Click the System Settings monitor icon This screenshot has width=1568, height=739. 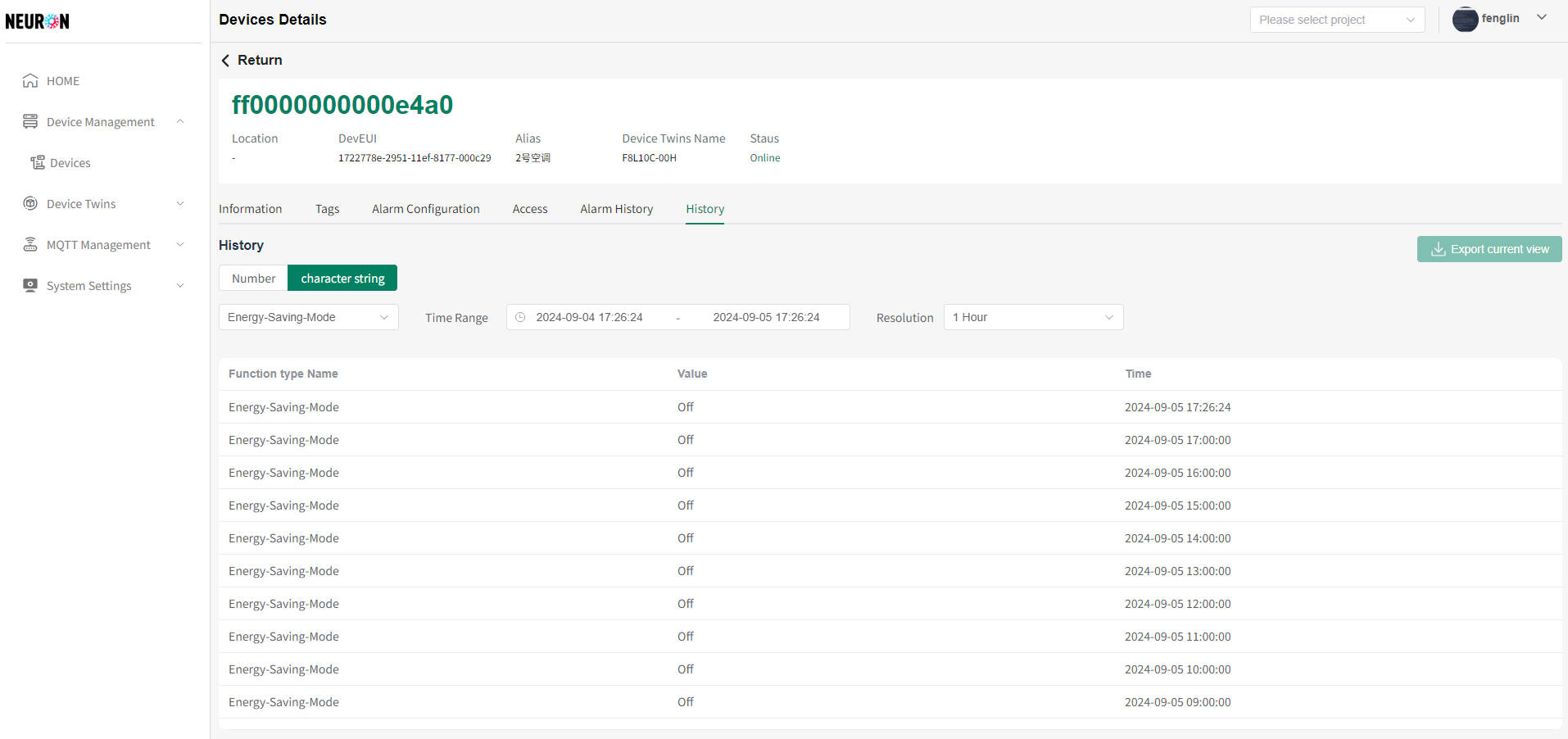pyautogui.click(x=30, y=285)
